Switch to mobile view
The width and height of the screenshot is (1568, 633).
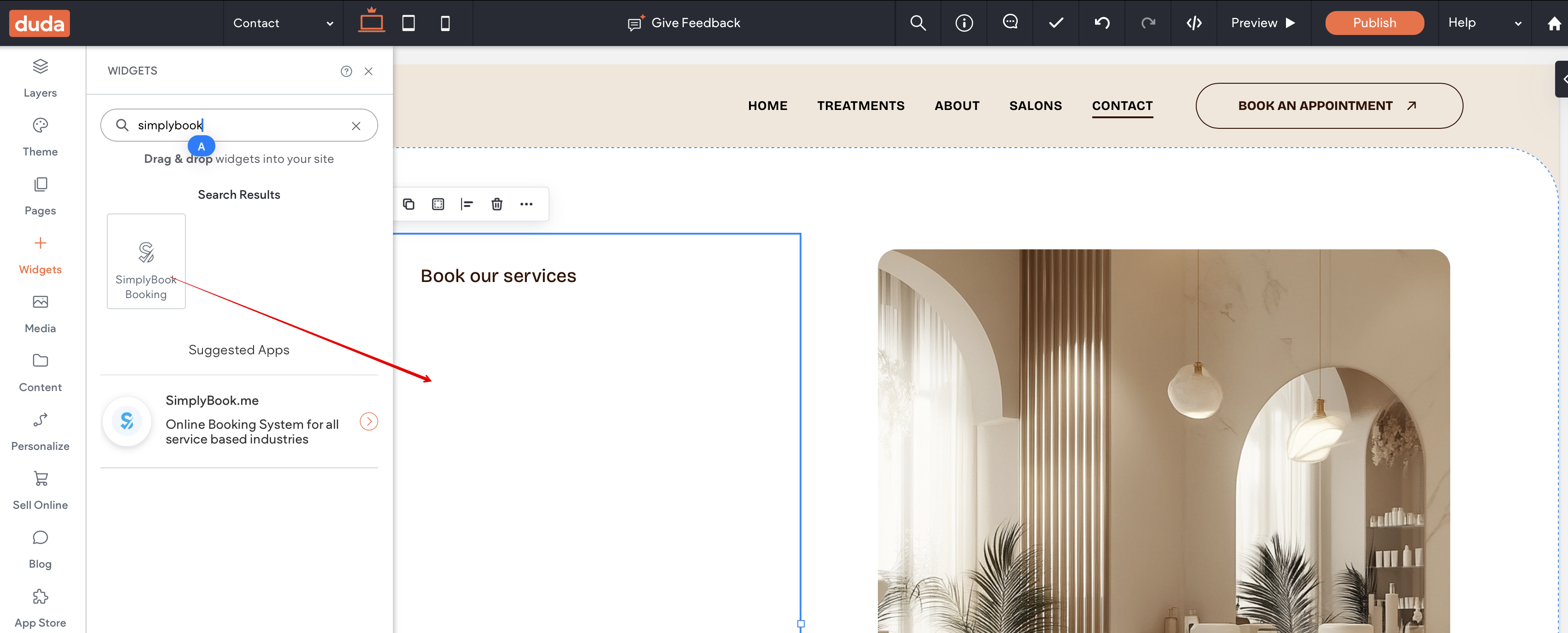point(445,23)
